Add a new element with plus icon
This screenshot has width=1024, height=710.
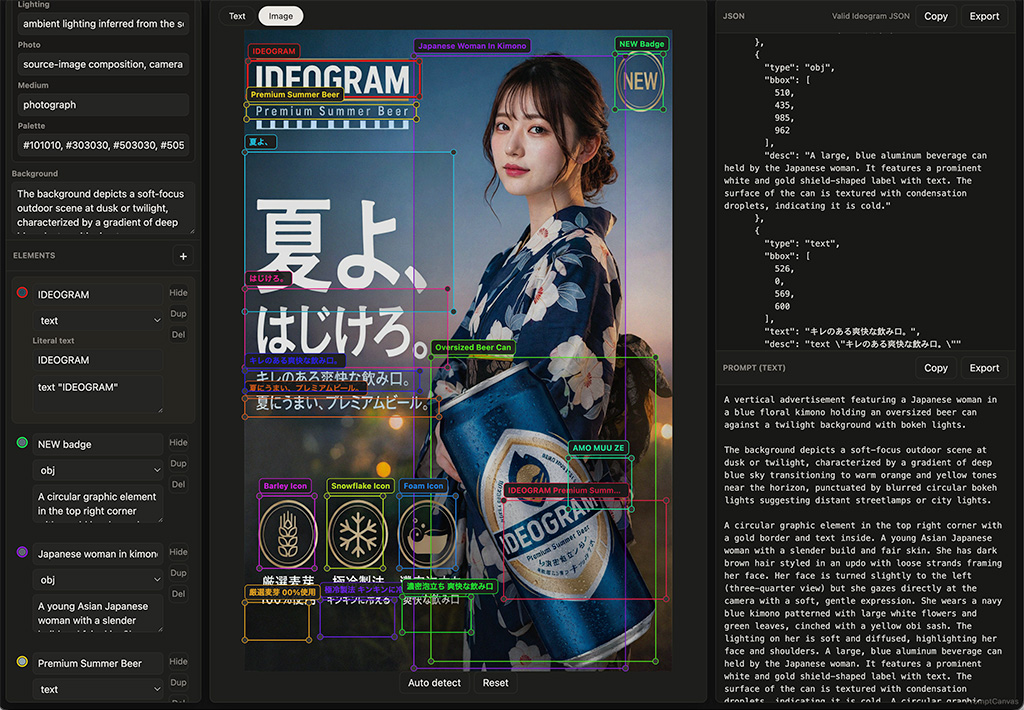point(183,256)
